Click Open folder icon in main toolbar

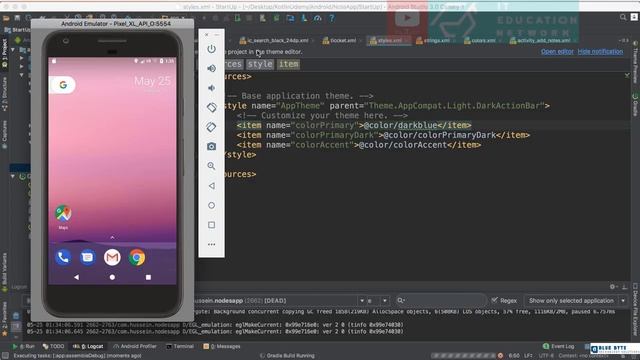click(x=6, y=18)
